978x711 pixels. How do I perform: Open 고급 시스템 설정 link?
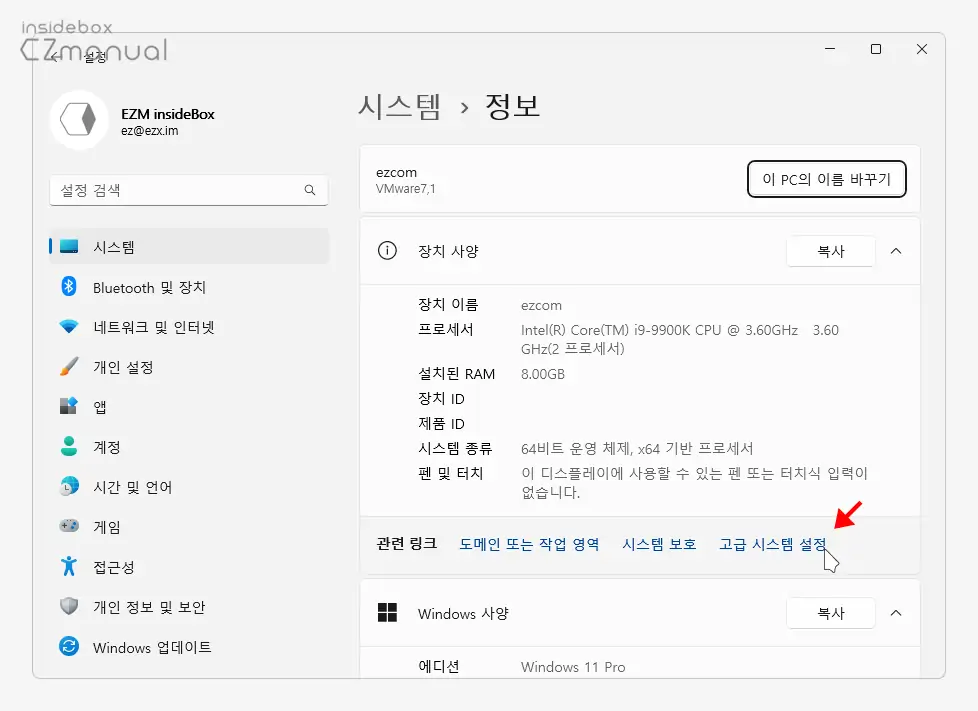click(772, 544)
